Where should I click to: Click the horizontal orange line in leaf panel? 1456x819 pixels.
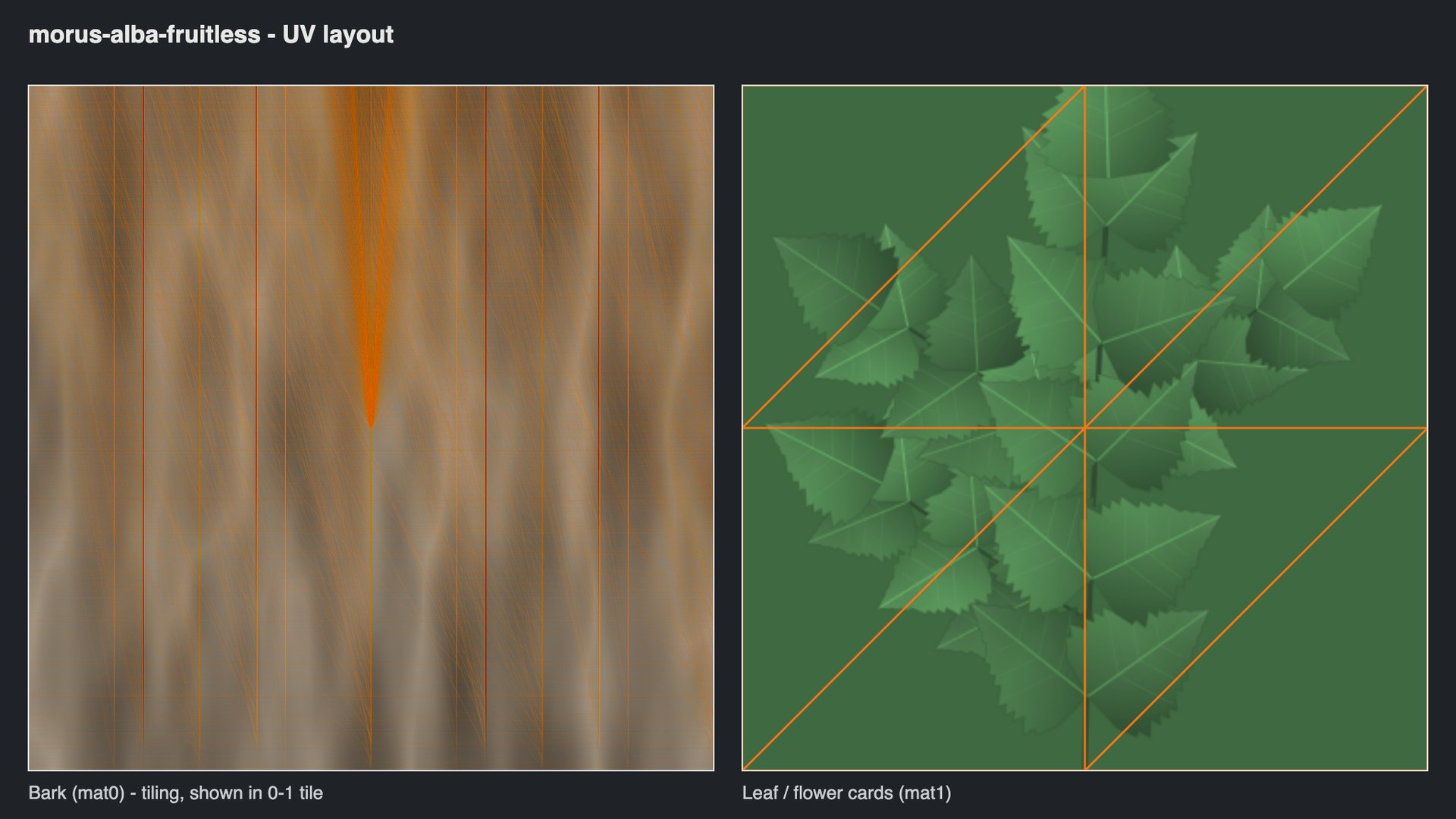[1084, 428]
